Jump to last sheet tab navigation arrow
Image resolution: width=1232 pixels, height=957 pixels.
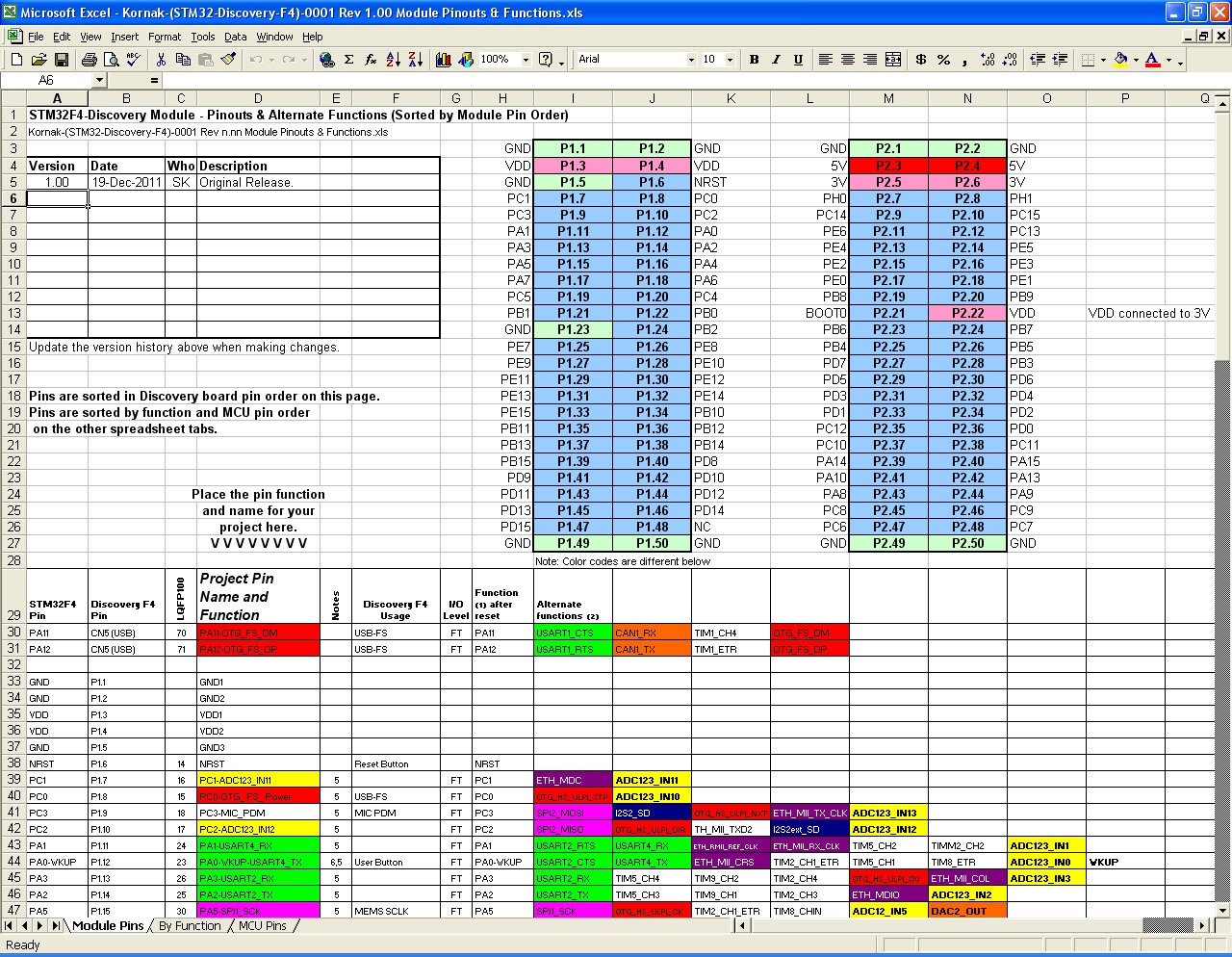pyautogui.click(x=56, y=926)
